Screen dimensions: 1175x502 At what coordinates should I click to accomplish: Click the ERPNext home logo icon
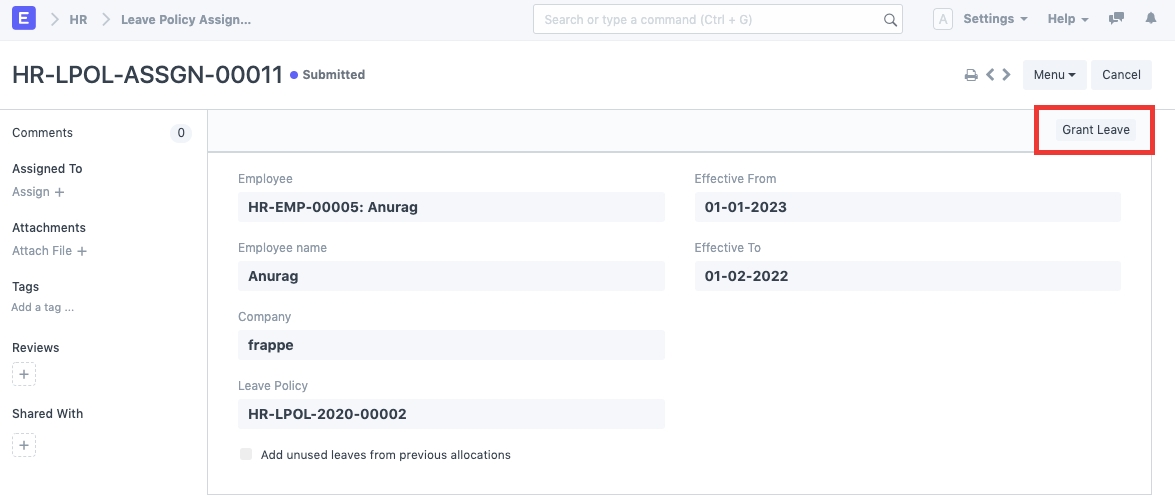(x=26, y=19)
